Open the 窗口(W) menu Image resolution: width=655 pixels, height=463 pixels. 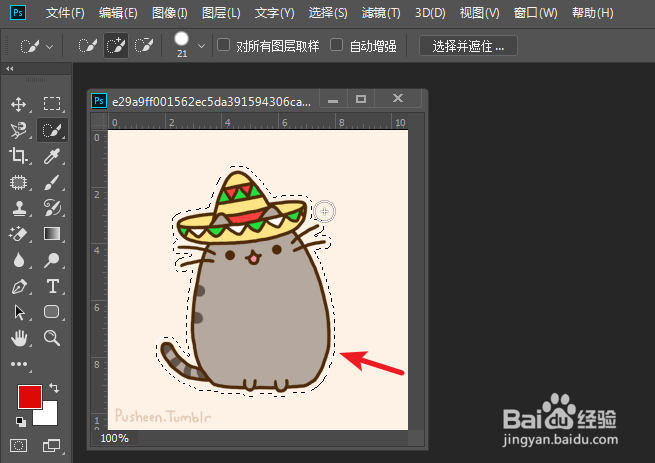pyautogui.click(x=536, y=13)
